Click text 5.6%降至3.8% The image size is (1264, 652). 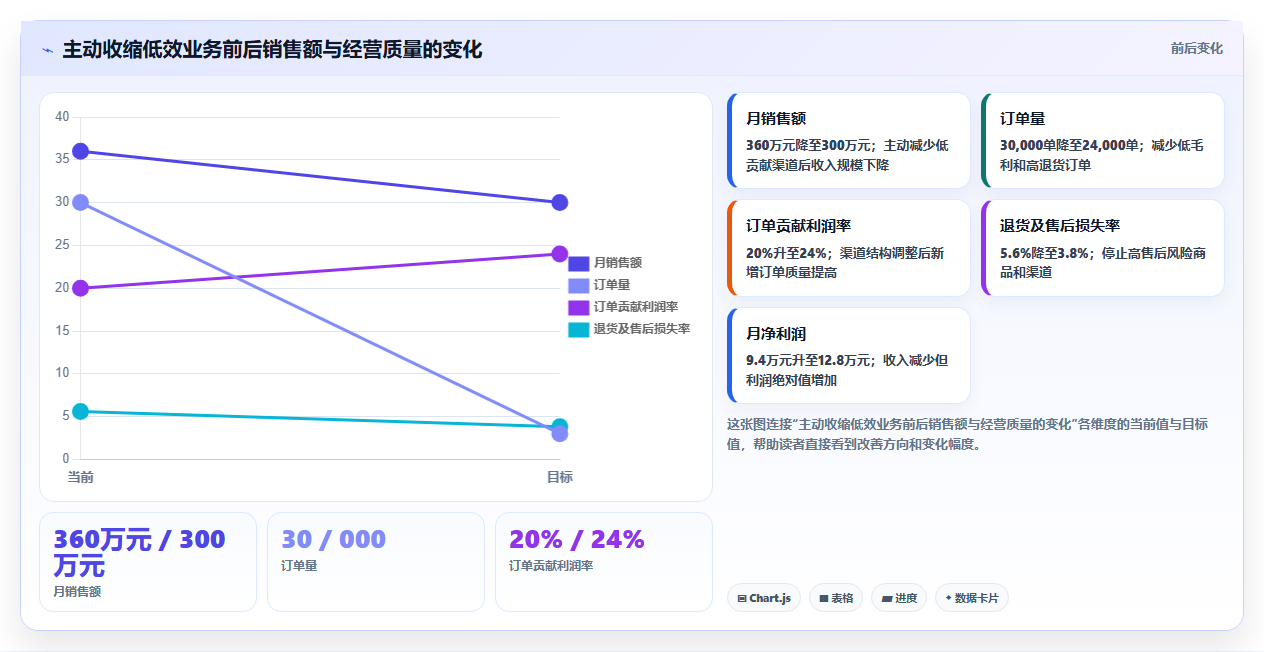click(1044, 253)
